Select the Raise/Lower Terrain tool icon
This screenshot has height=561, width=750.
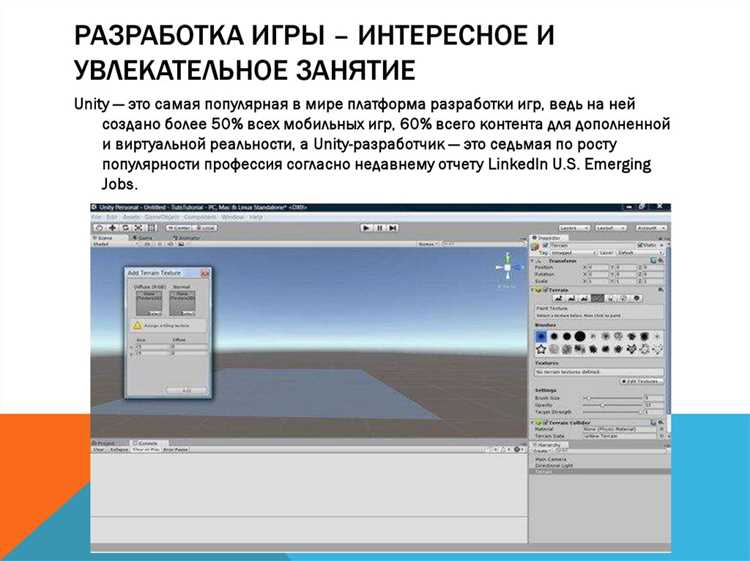click(x=559, y=298)
